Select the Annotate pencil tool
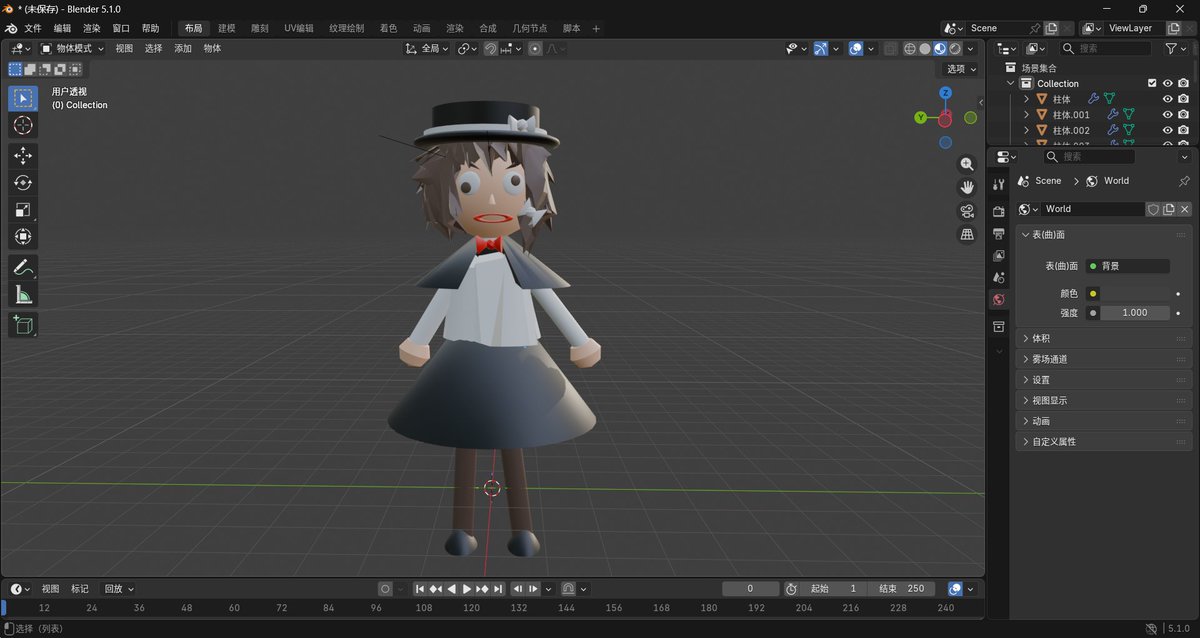This screenshot has height=638, width=1200. click(x=24, y=268)
